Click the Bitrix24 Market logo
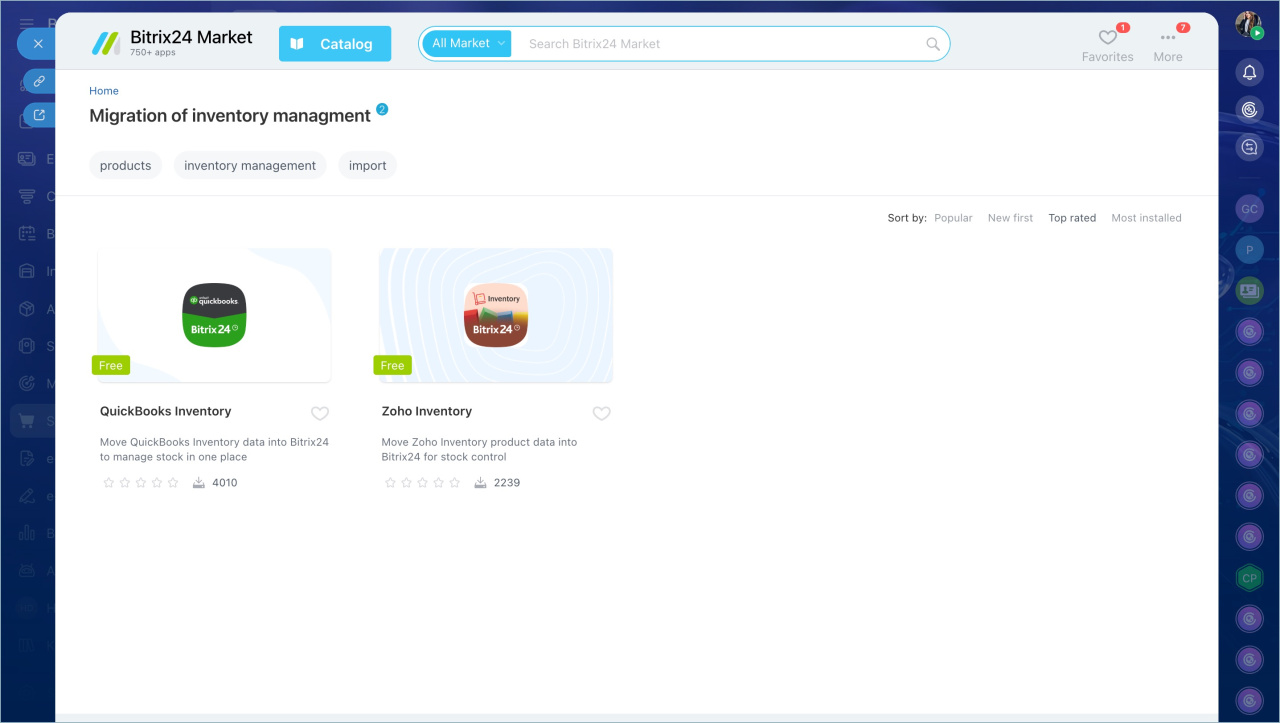 pyautogui.click(x=171, y=43)
